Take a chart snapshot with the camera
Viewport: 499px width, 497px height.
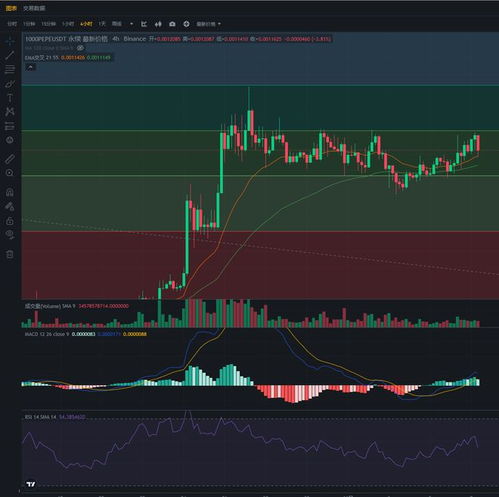(x=172, y=24)
